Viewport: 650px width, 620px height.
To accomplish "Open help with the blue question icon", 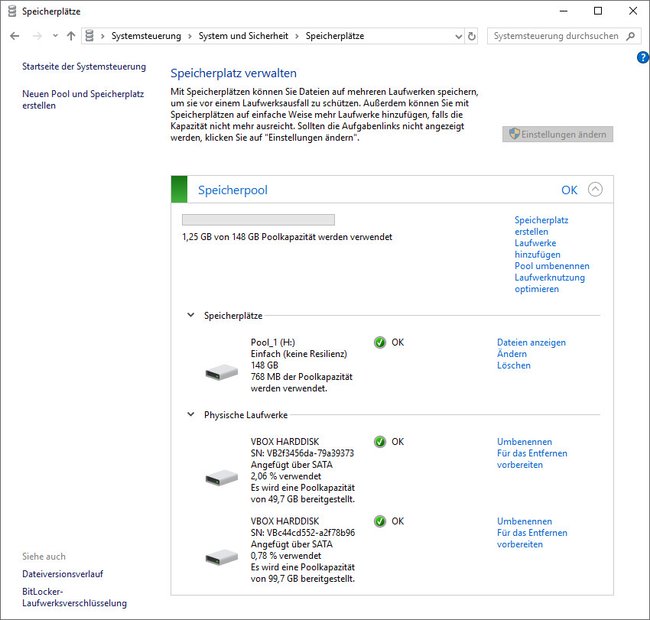I will point(643,57).
